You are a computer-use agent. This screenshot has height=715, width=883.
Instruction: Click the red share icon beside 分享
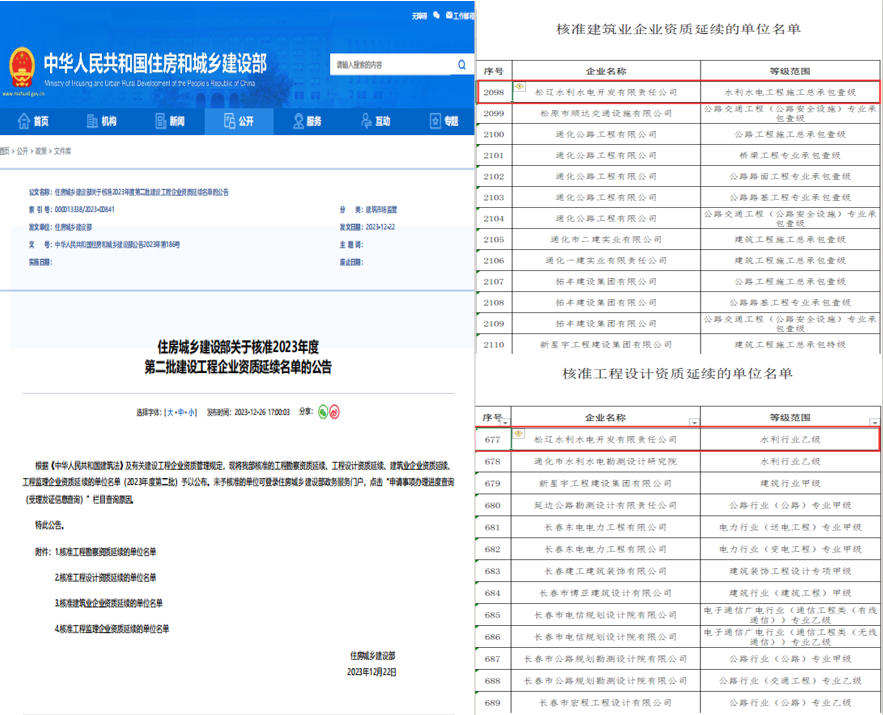pos(335,411)
